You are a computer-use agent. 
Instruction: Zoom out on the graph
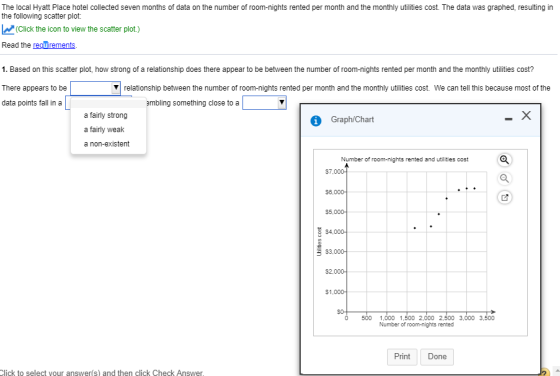point(504,179)
